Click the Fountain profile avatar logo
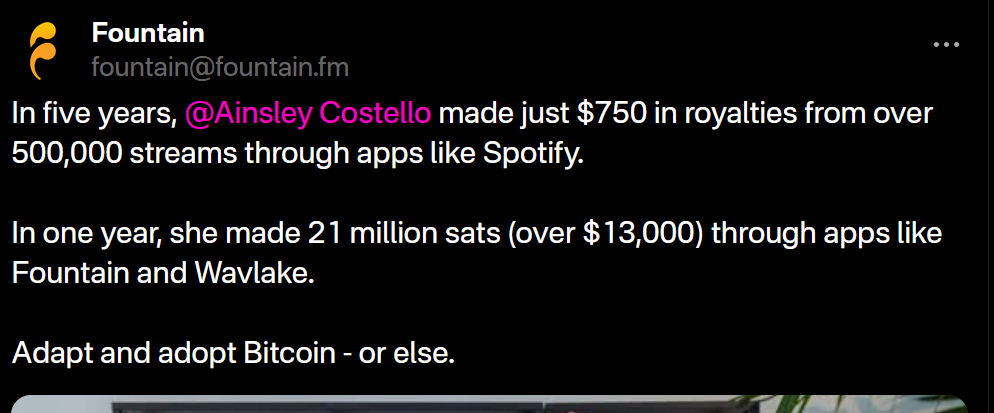Image resolution: width=994 pixels, height=413 pixels. click(42, 50)
